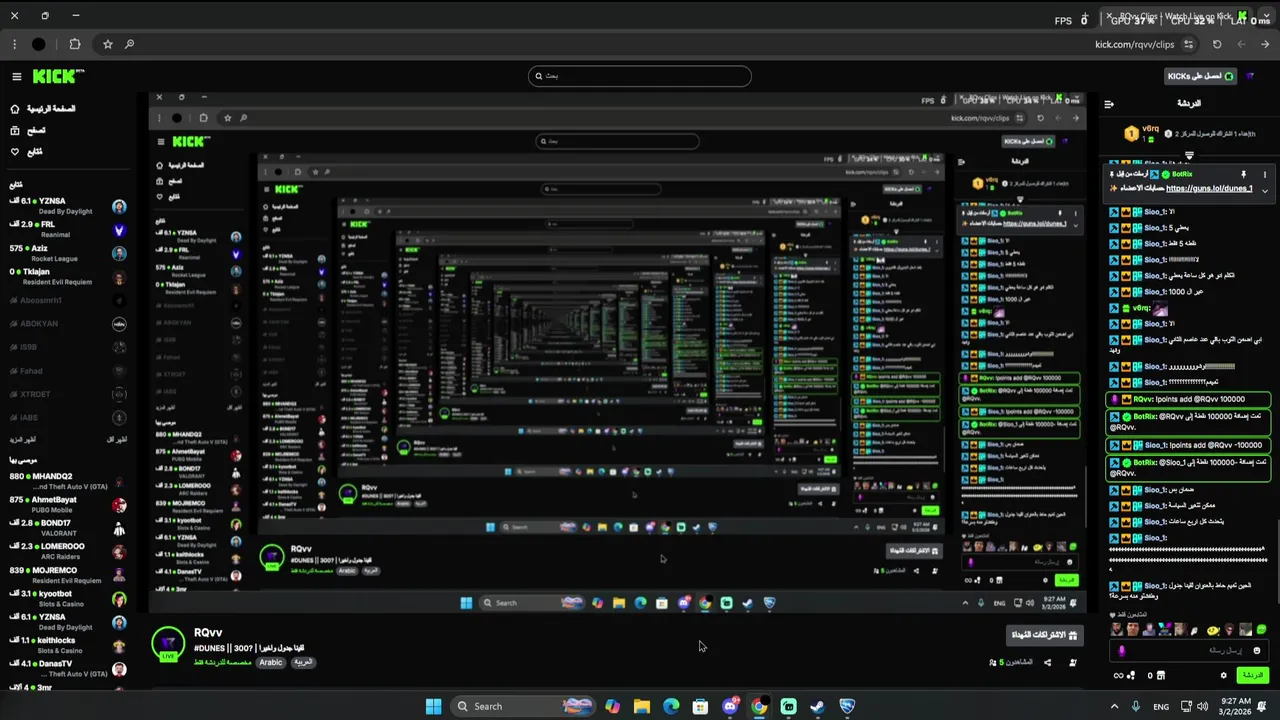This screenshot has width=1280, height=720.
Task: Click purple icon beside Get KICKs button
Action: point(1250,76)
